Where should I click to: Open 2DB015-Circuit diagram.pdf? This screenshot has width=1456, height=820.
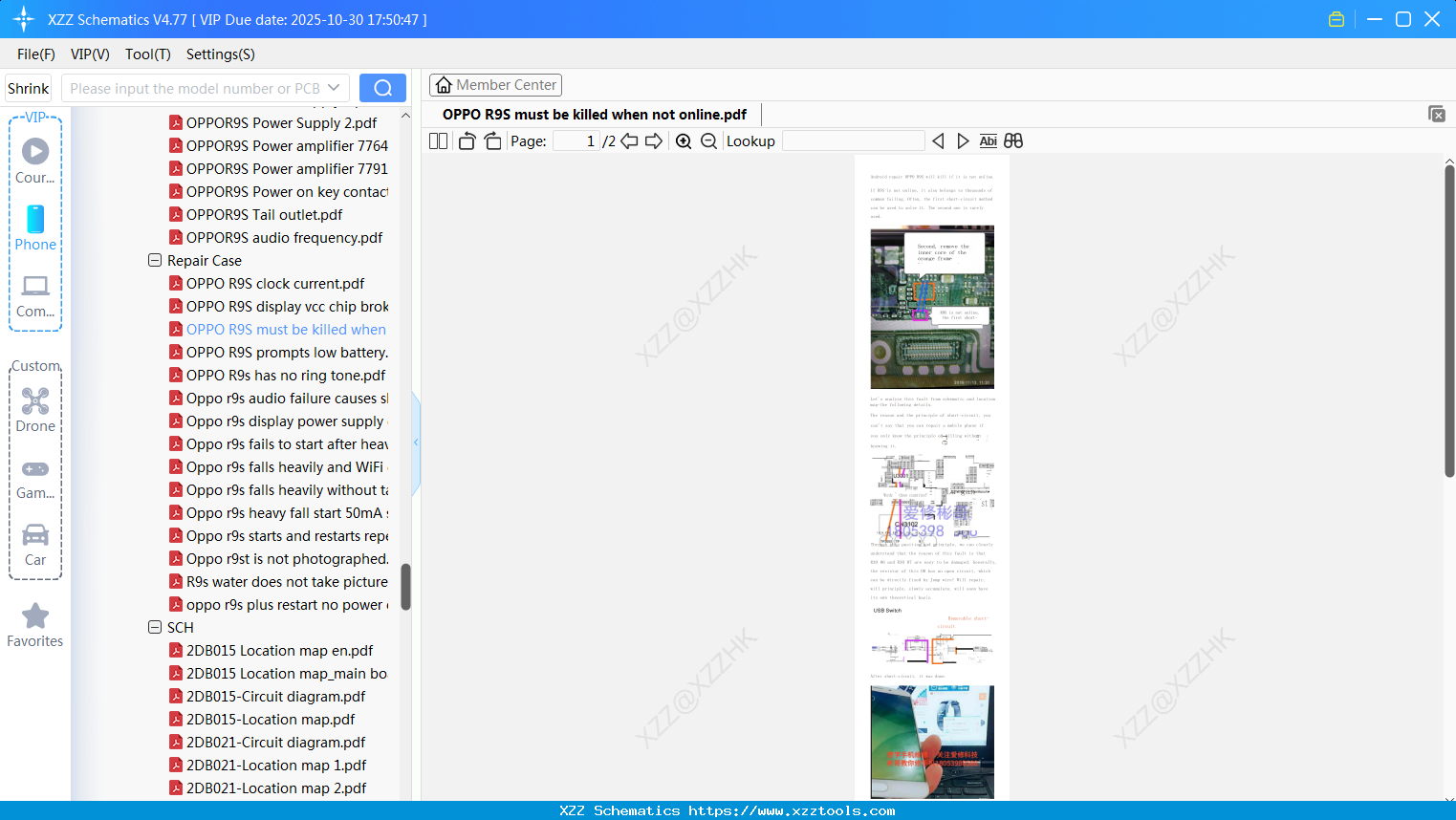[275, 696]
